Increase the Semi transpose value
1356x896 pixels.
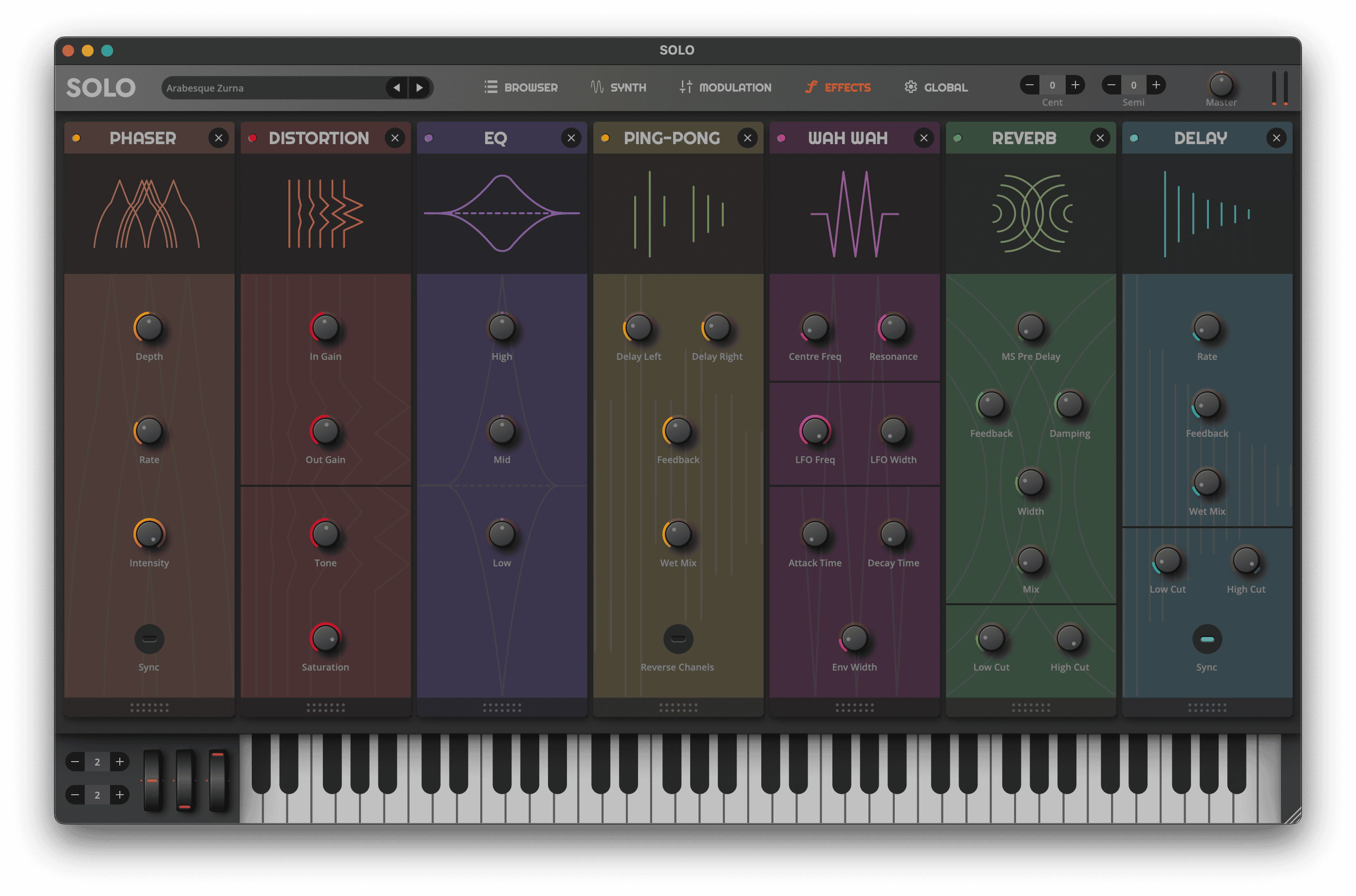coord(1156,85)
